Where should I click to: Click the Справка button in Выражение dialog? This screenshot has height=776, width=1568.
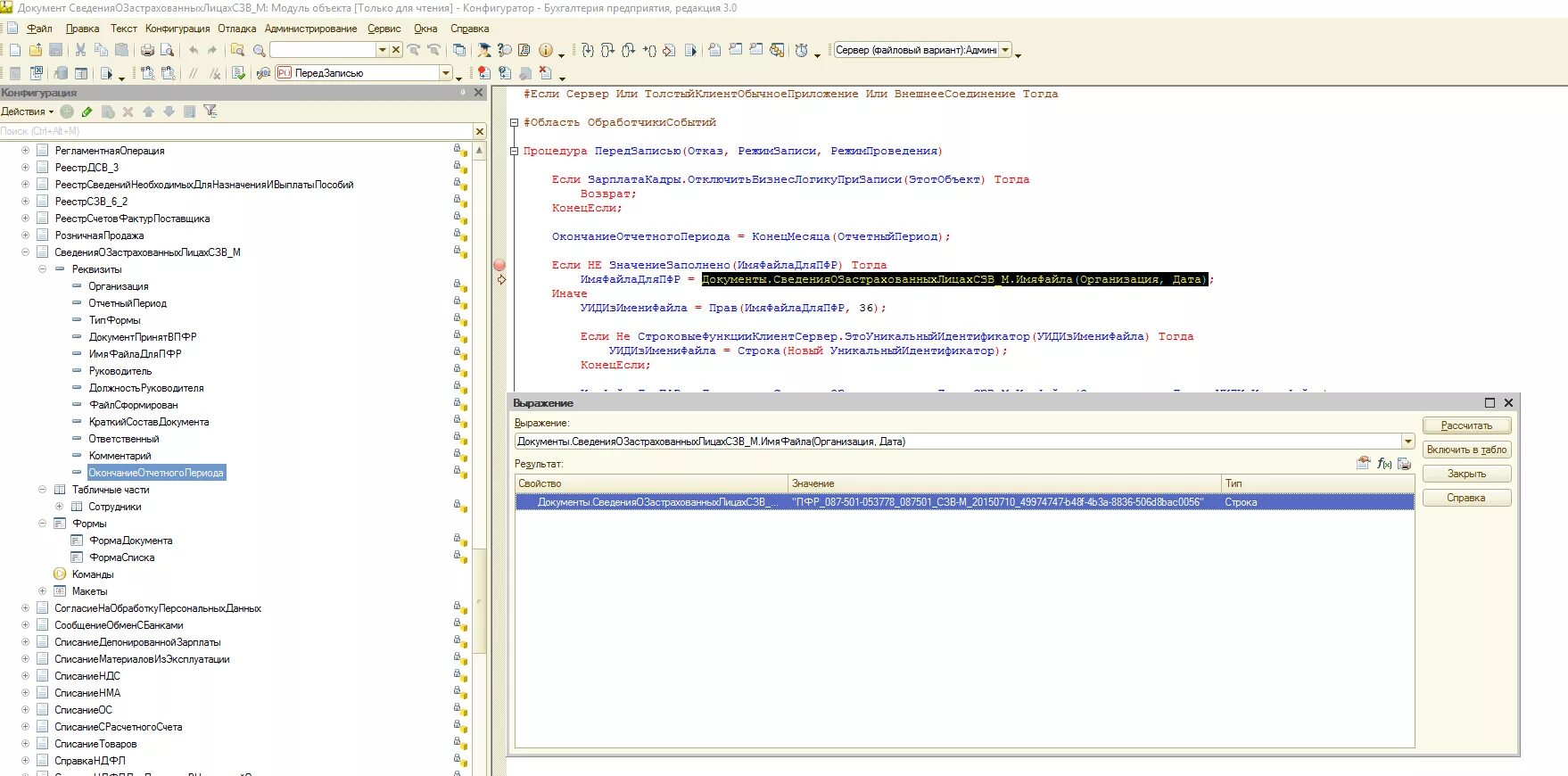click(x=1466, y=498)
